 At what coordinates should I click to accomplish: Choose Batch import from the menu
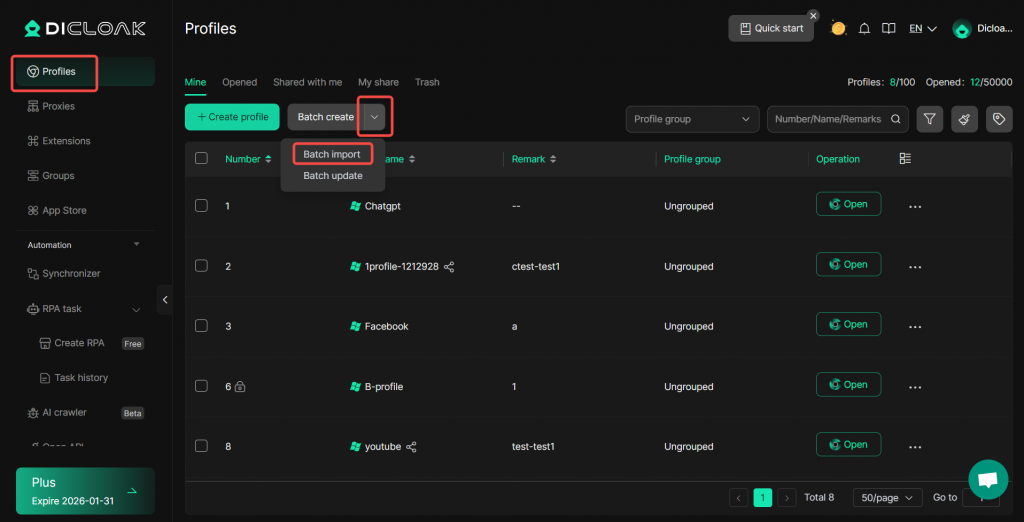pos(332,154)
